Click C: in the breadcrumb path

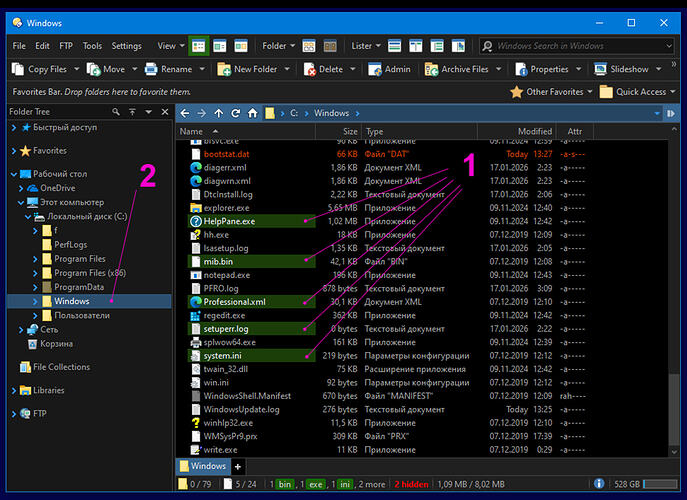tap(294, 113)
